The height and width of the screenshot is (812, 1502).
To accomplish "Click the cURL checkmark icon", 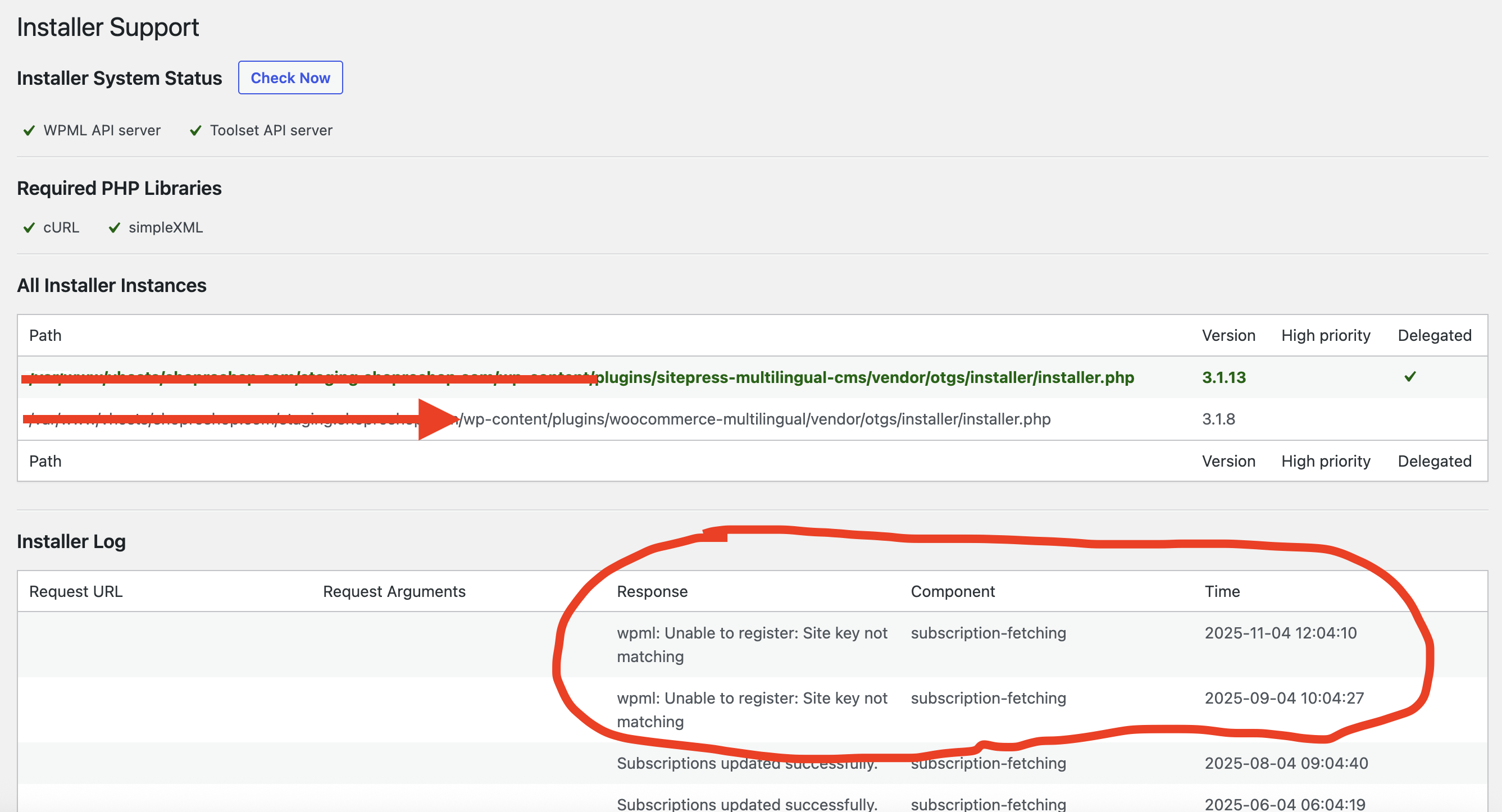I will (29, 228).
